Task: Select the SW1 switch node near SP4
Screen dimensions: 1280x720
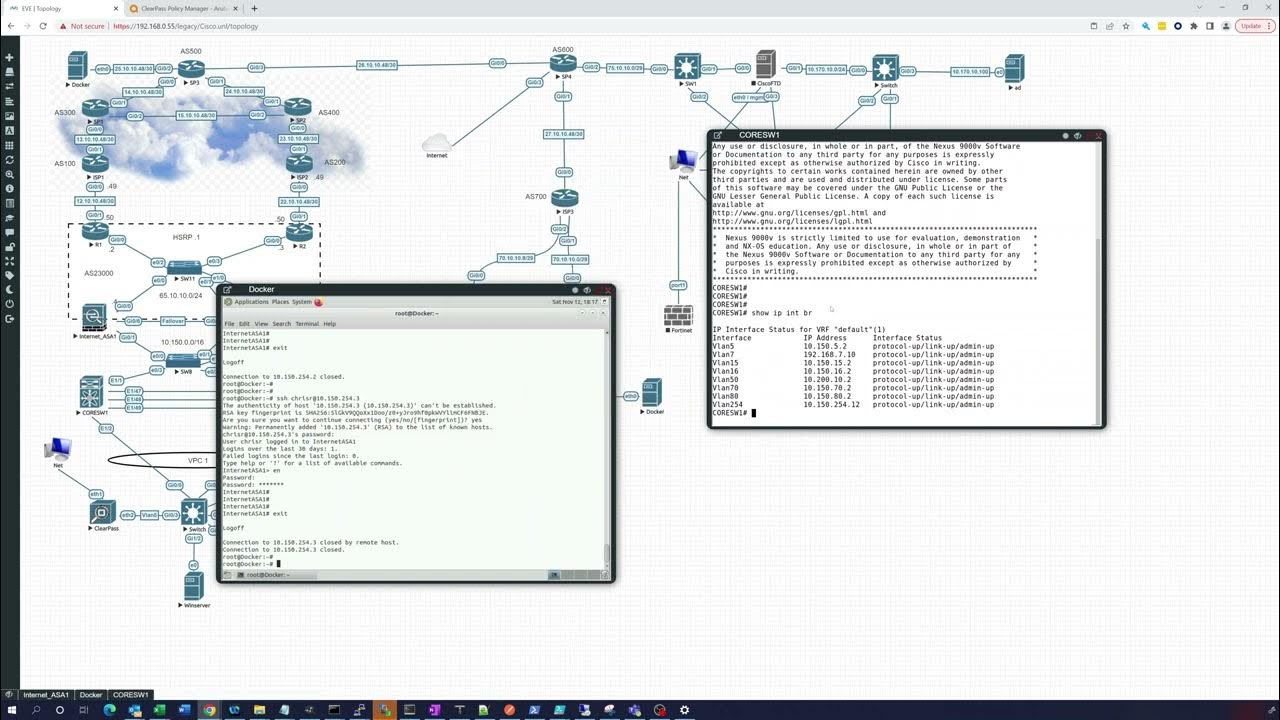Action: coord(686,67)
